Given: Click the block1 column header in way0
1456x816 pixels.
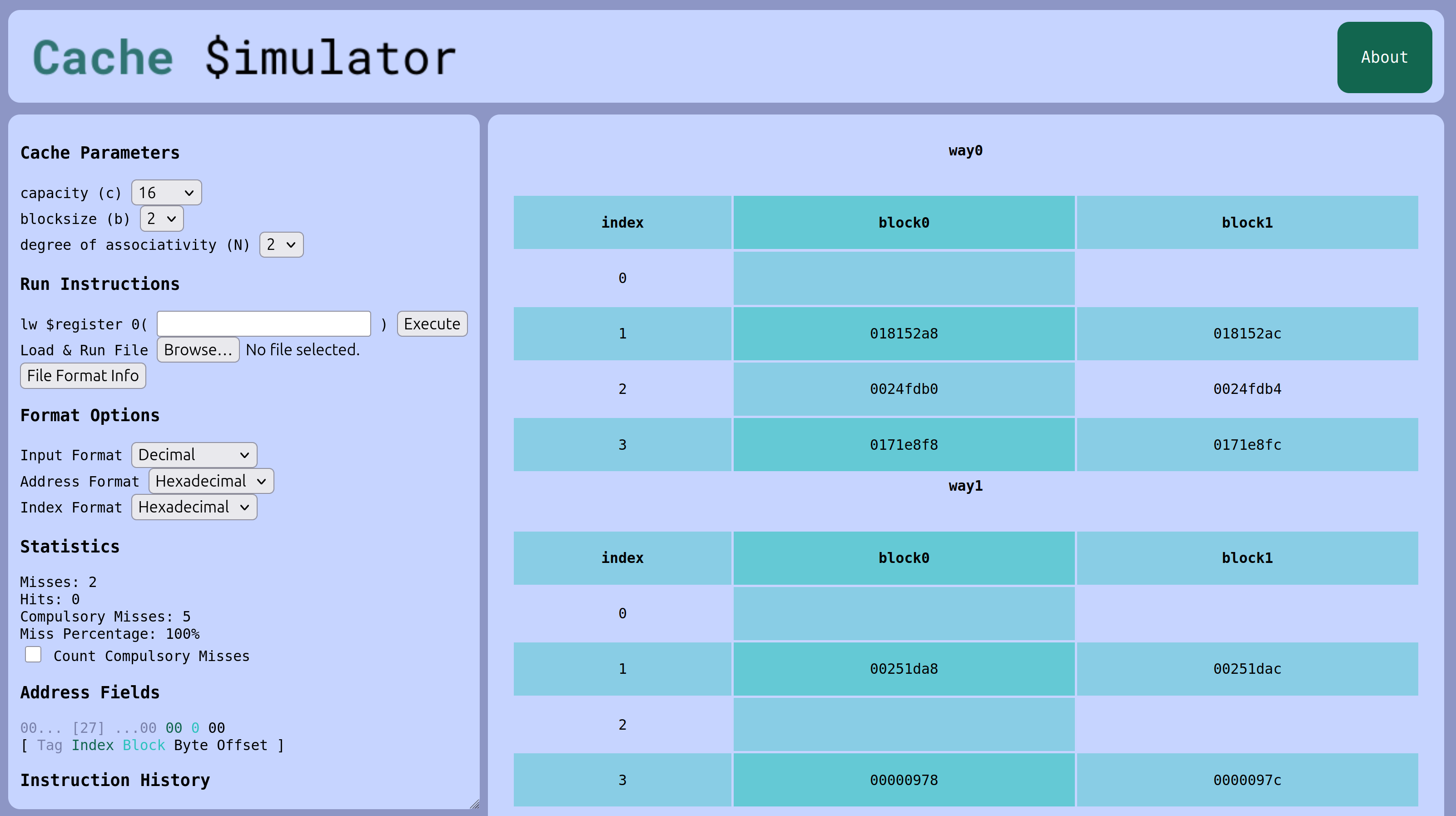Looking at the screenshot, I should 1246,222.
